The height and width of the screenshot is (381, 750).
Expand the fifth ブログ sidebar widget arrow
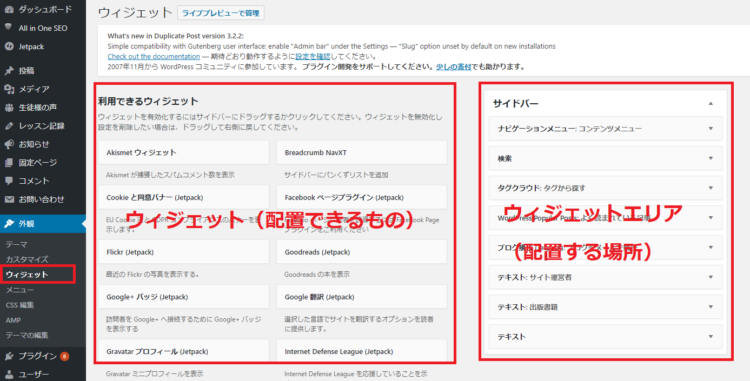pyautogui.click(x=710, y=247)
